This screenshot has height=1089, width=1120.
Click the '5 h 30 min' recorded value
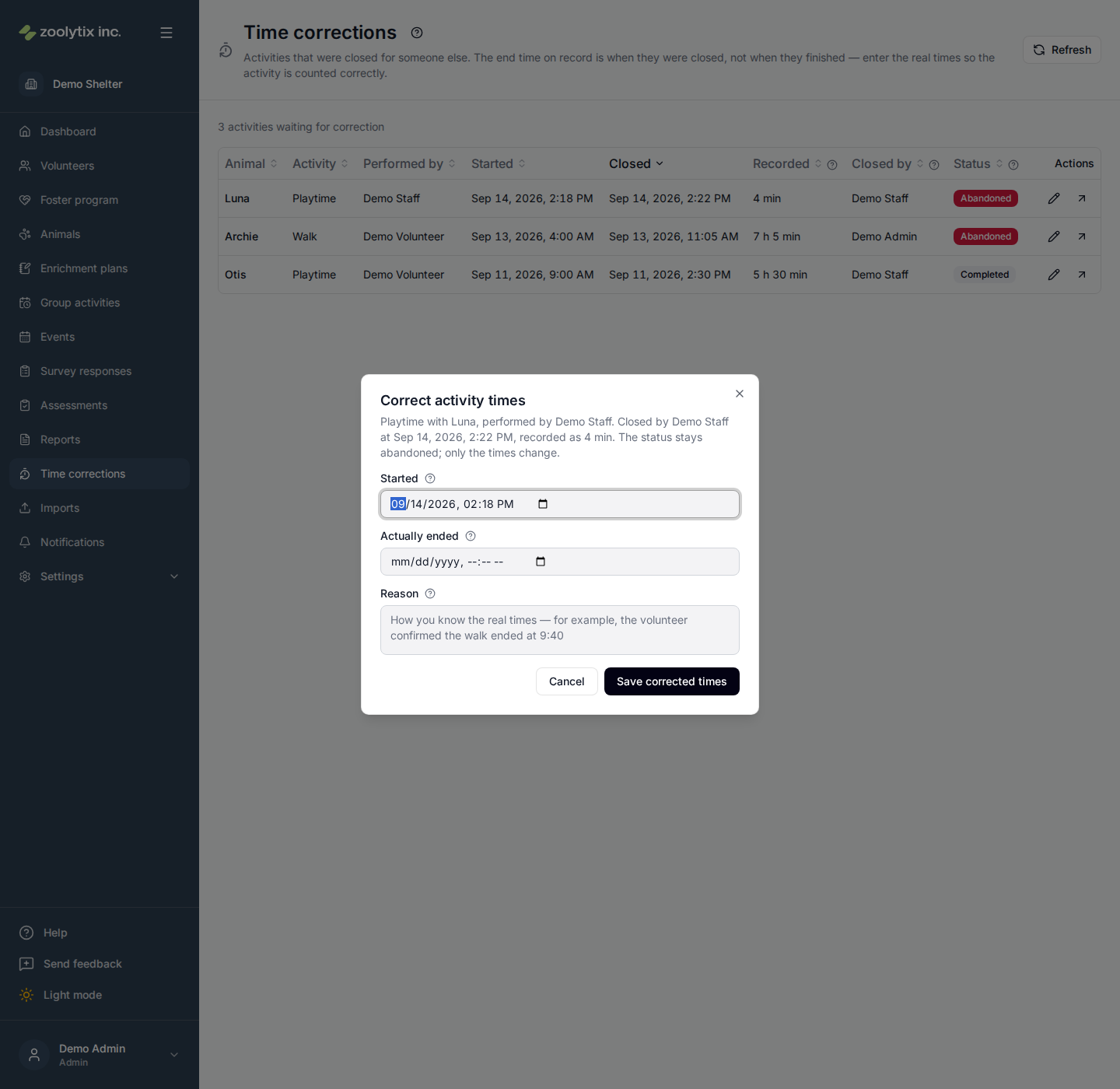click(780, 275)
